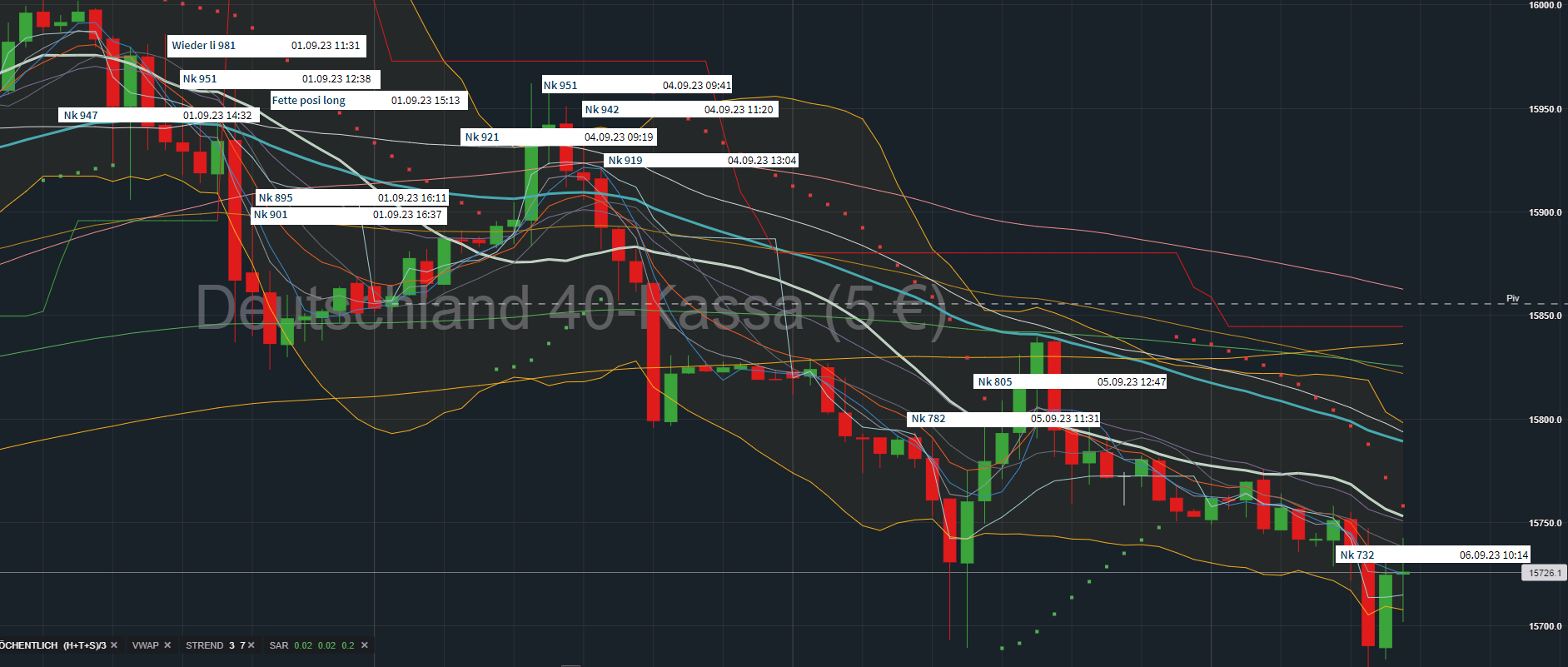
Task: Close the (H+T+S)/3 pivot indicator
Action: [x=114, y=645]
